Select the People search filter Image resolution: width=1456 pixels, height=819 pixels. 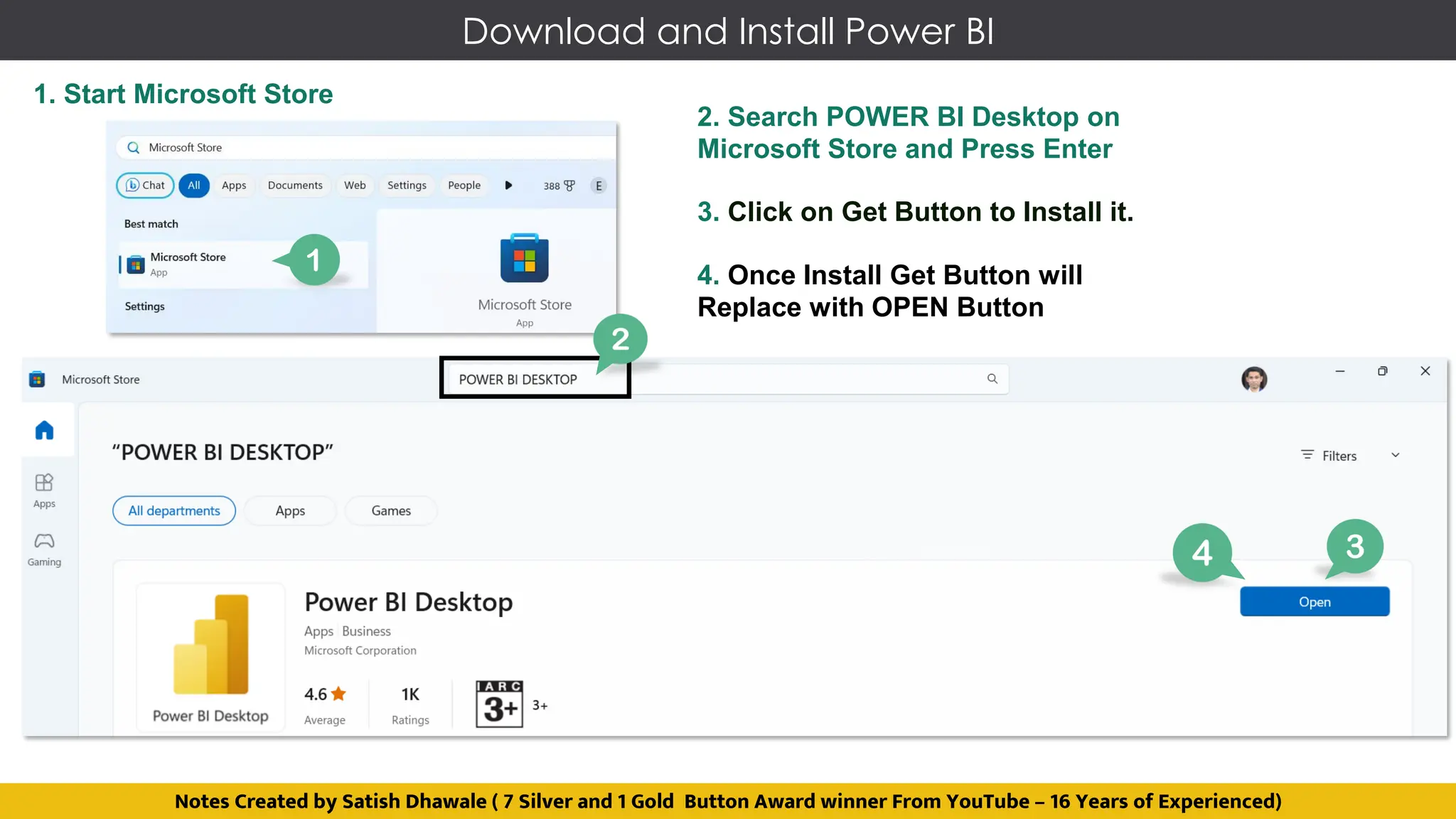tap(464, 186)
